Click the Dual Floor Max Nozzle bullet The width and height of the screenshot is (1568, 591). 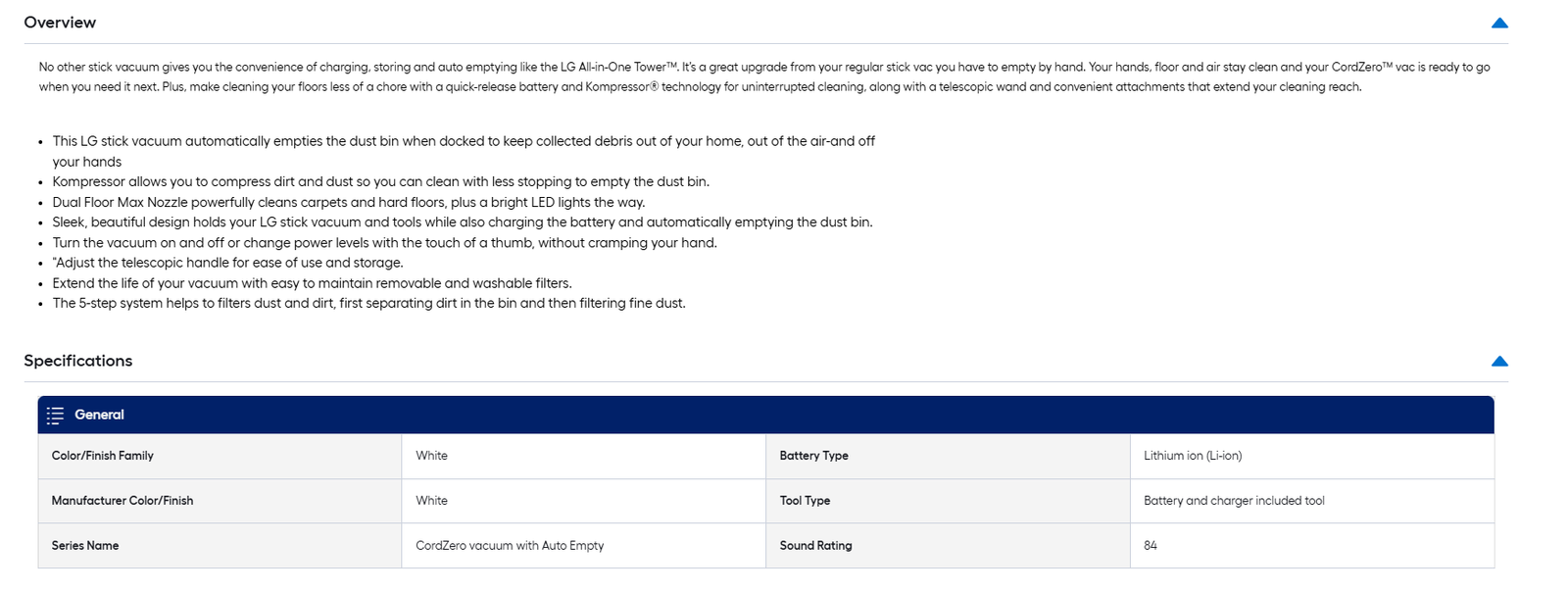348,202
